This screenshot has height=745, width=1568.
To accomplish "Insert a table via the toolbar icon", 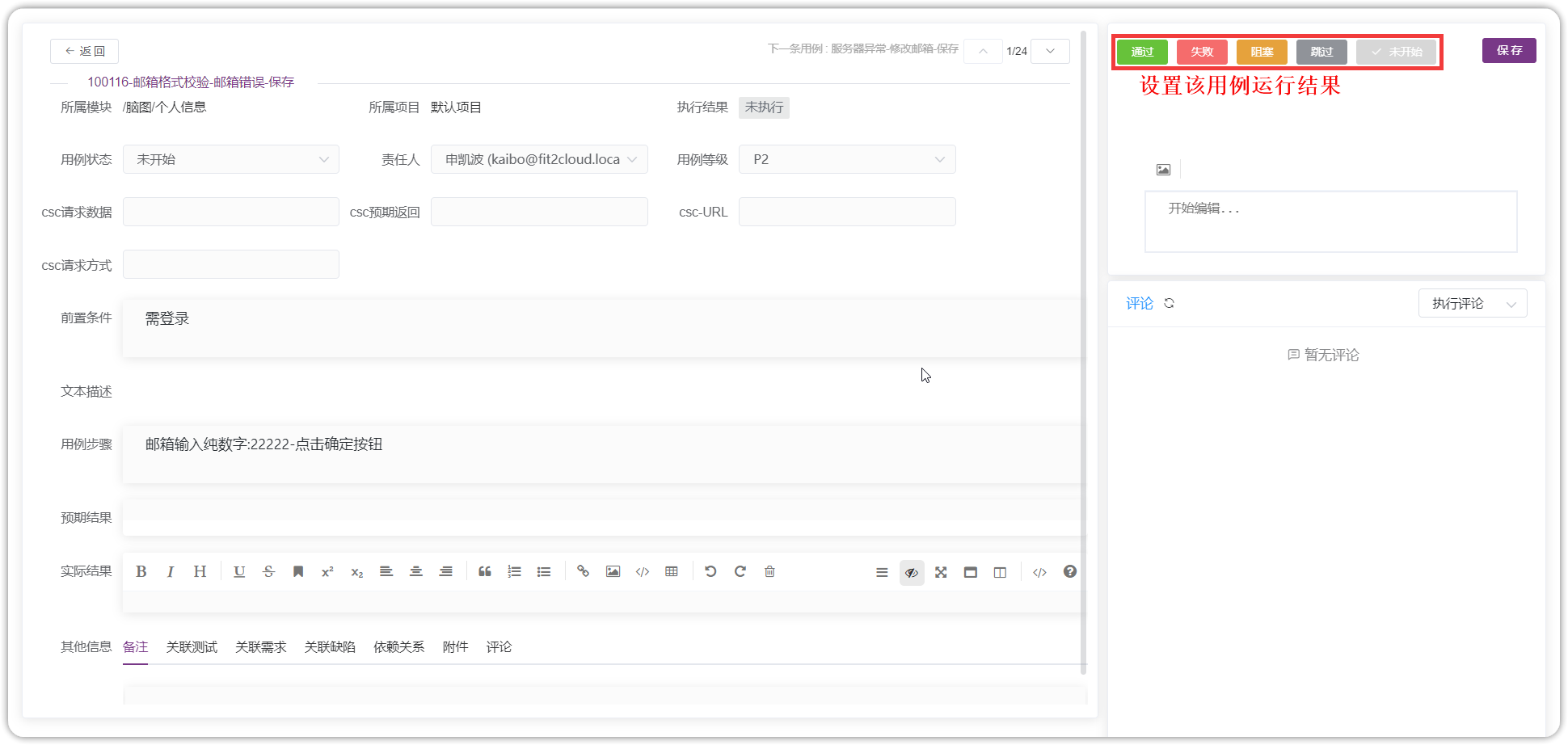I will [x=672, y=572].
